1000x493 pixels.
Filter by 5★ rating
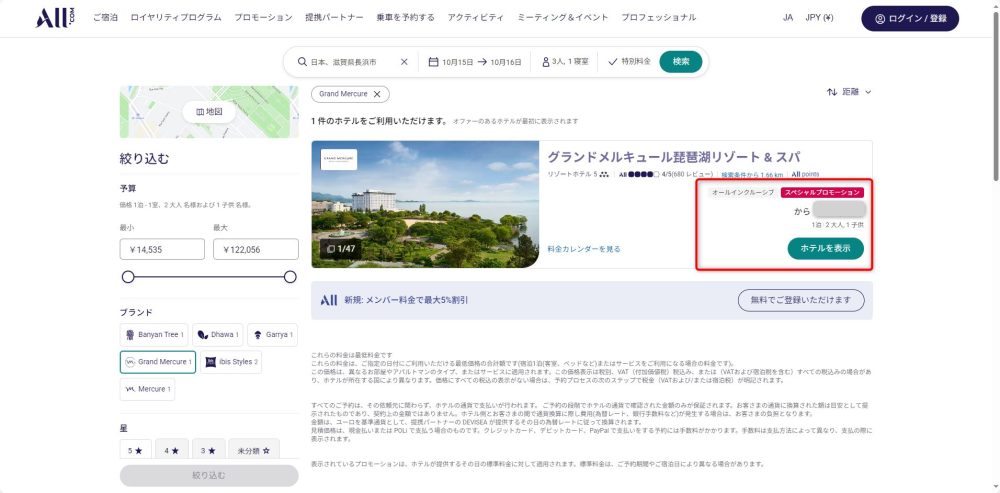pos(135,450)
